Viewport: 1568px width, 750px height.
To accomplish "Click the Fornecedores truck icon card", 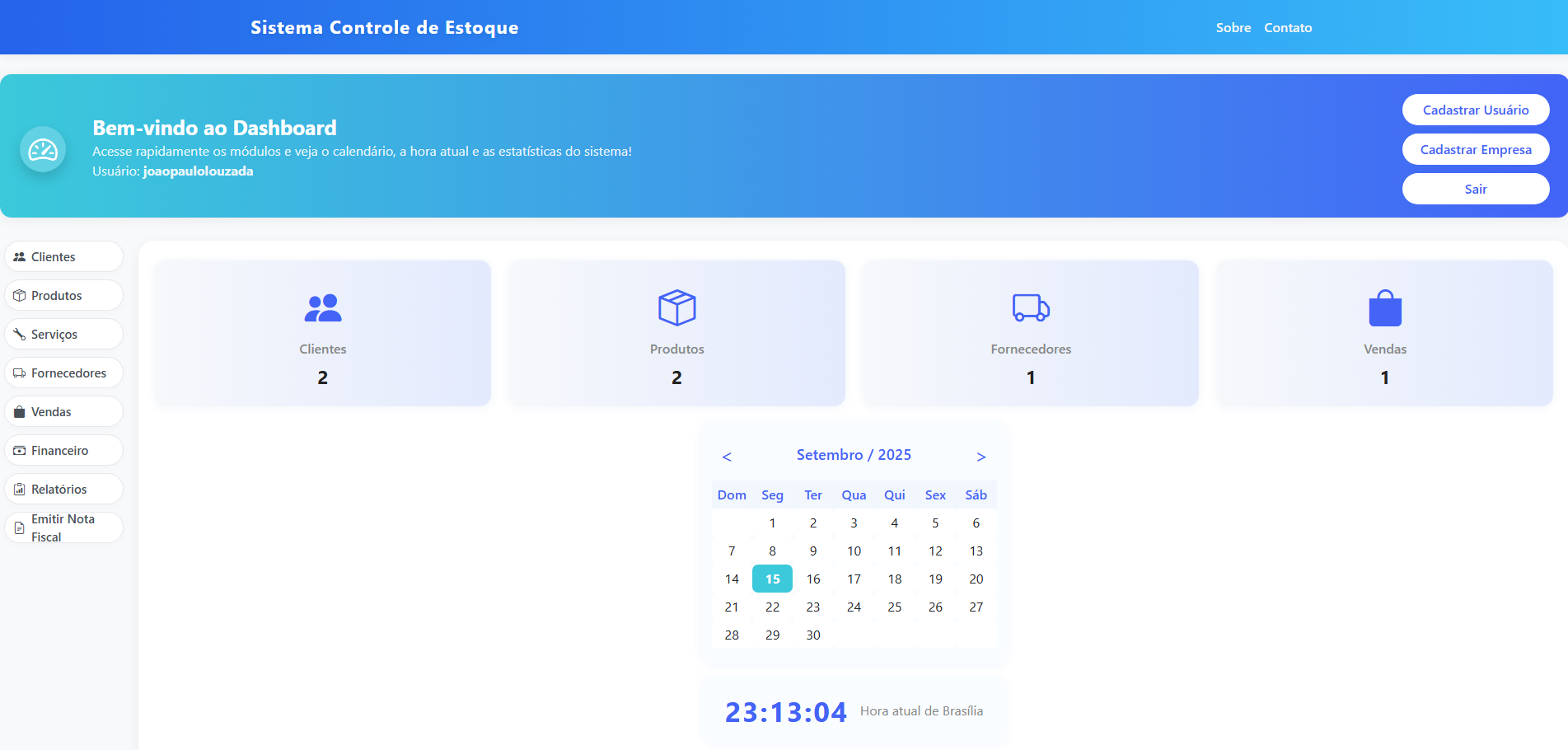I will coord(1030,333).
